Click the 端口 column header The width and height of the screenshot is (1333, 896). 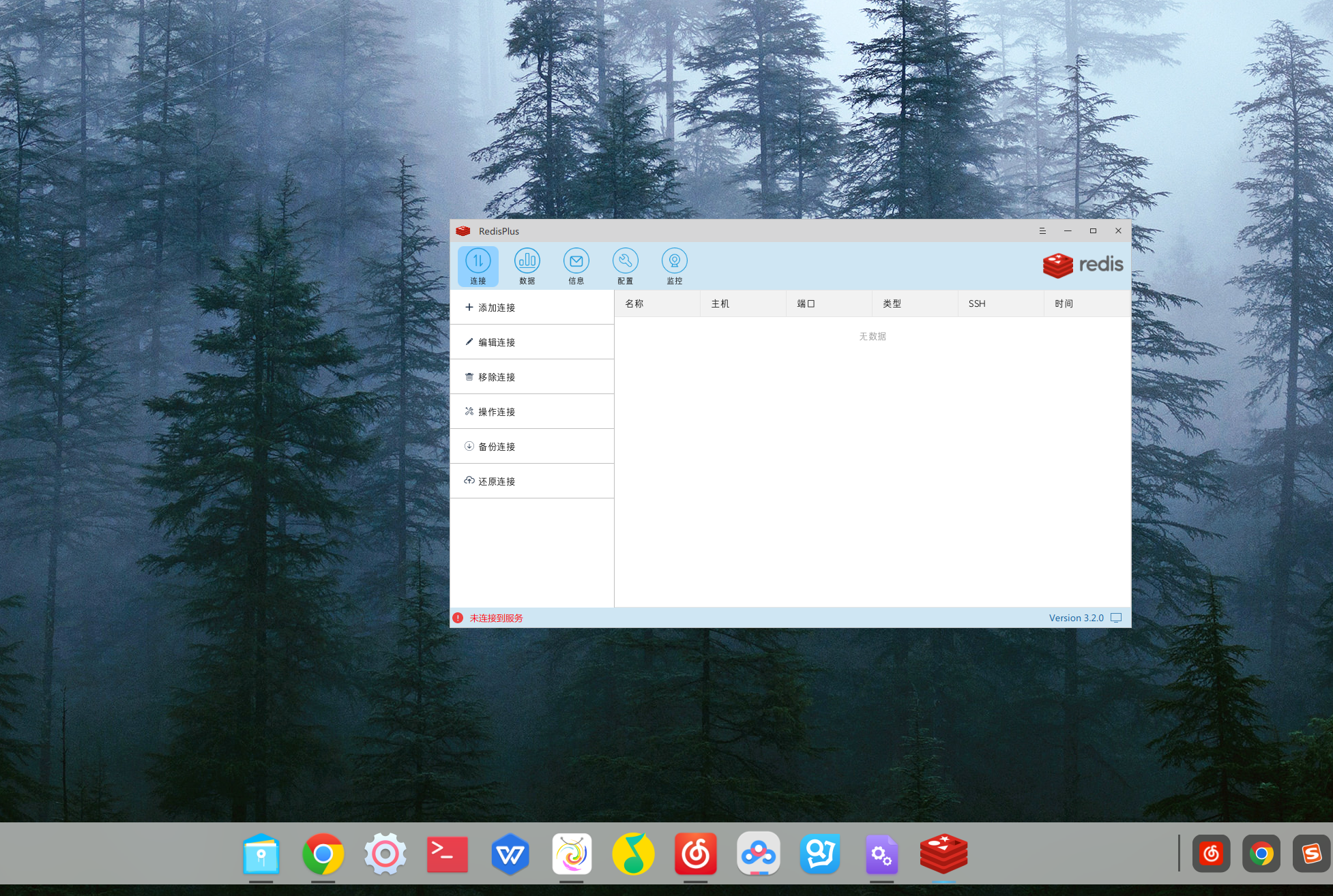point(806,303)
